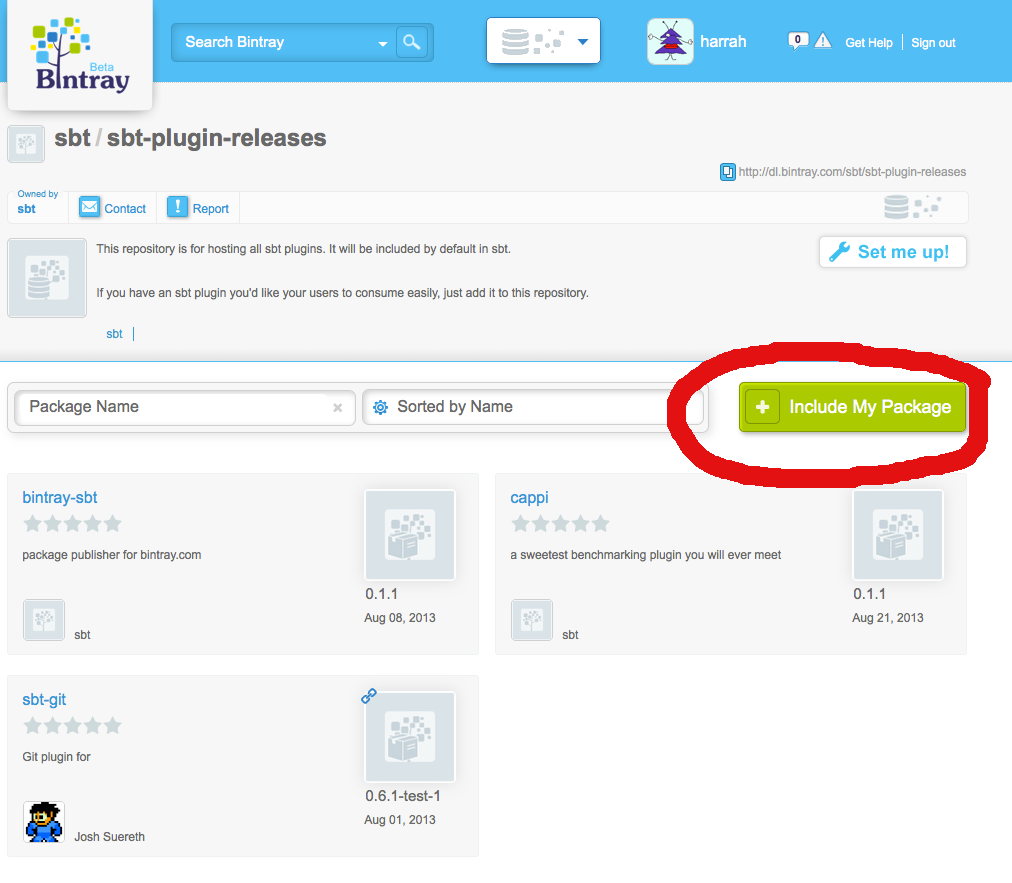Open the dl.bintray.com/sbt/sbt-plugin-releases link
Image resolution: width=1012 pixels, height=883 pixels.
tap(852, 172)
